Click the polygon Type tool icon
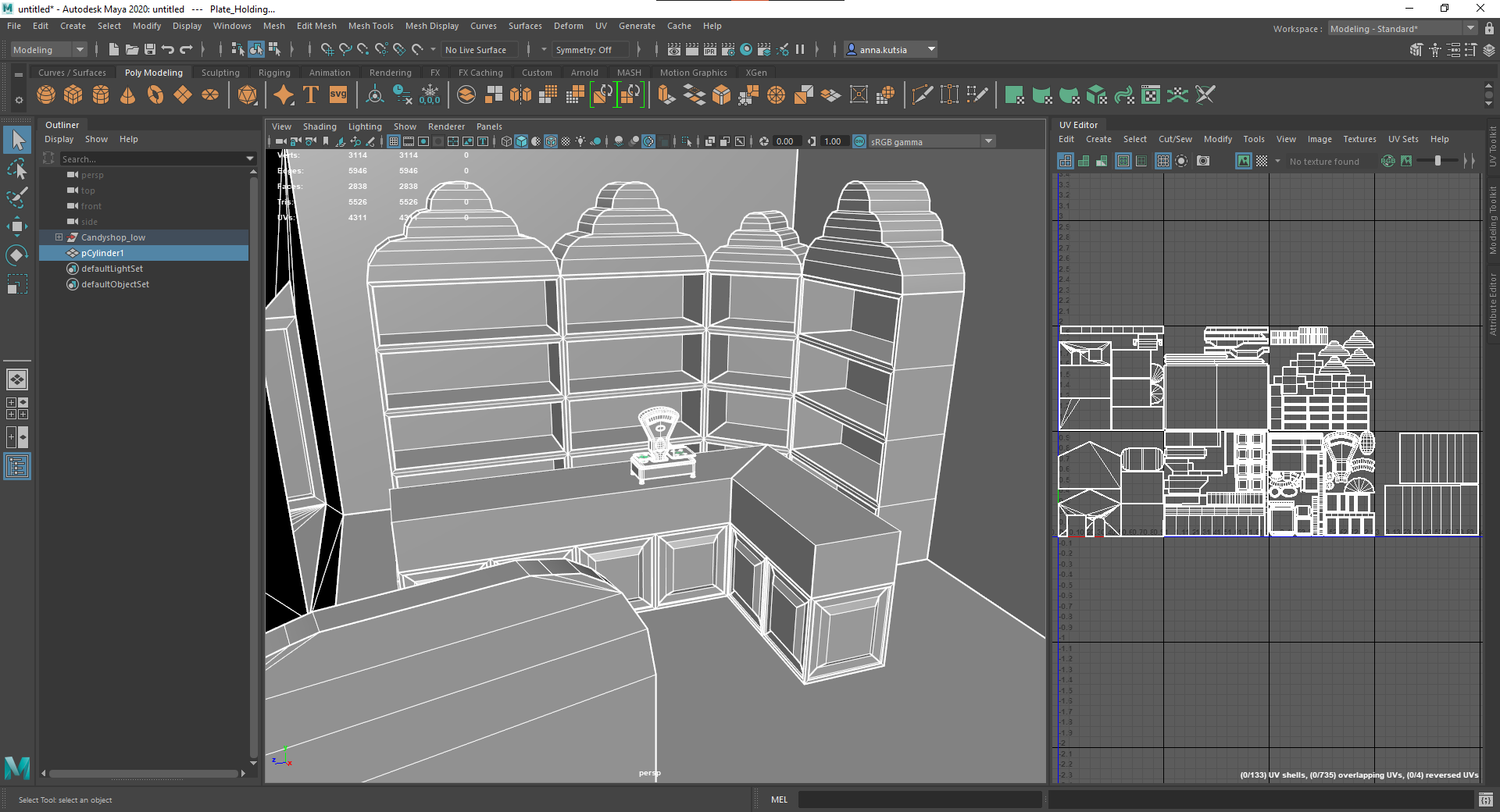Screen dimensions: 1500x812 [x=311, y=95]
